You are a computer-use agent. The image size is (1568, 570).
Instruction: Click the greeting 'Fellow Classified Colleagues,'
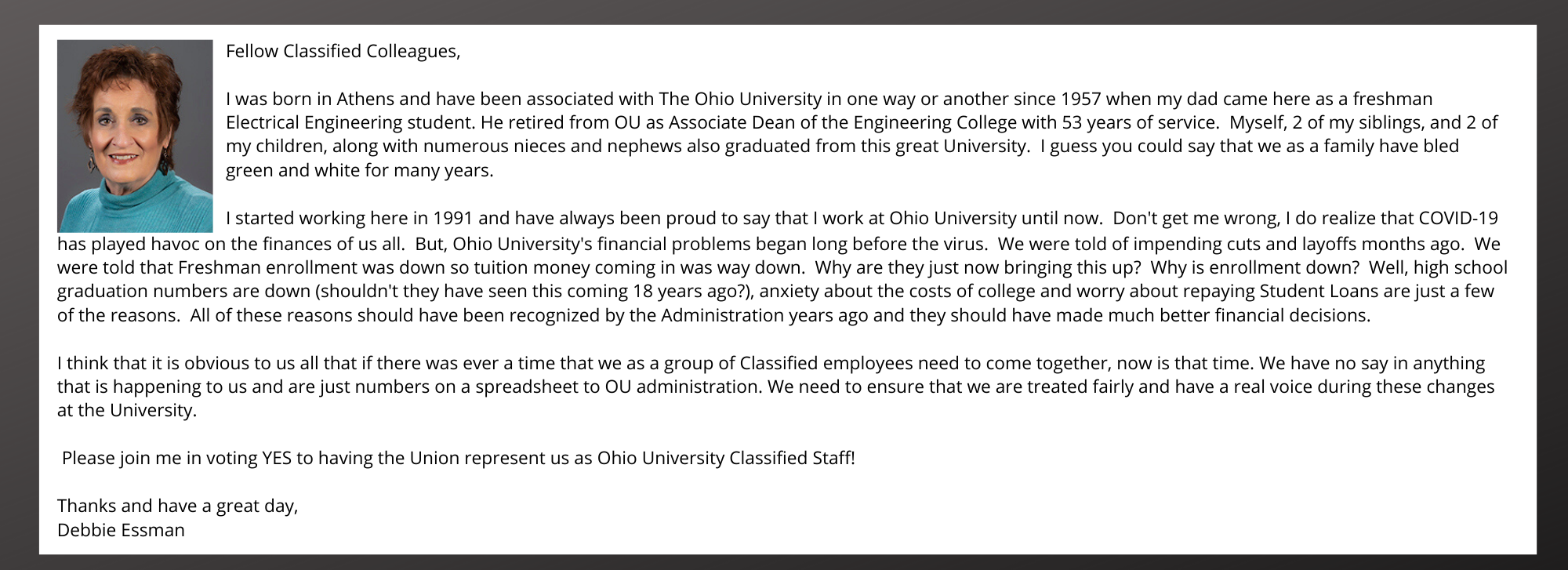pos(343,52)
